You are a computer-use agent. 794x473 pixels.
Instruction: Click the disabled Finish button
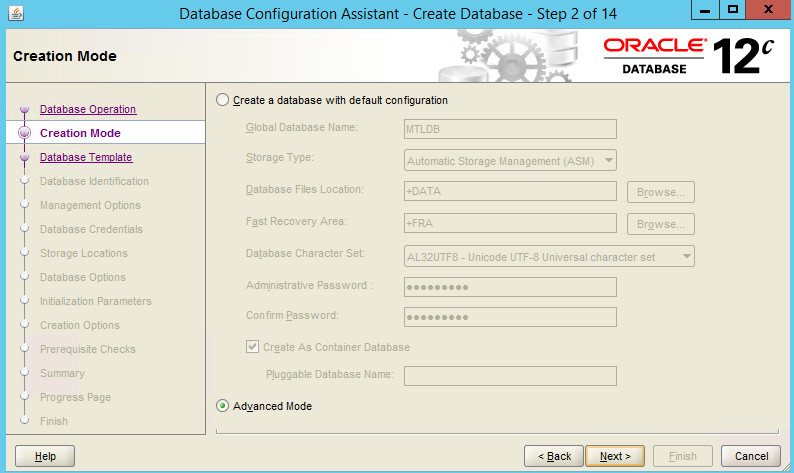click(x=683, y=456)
